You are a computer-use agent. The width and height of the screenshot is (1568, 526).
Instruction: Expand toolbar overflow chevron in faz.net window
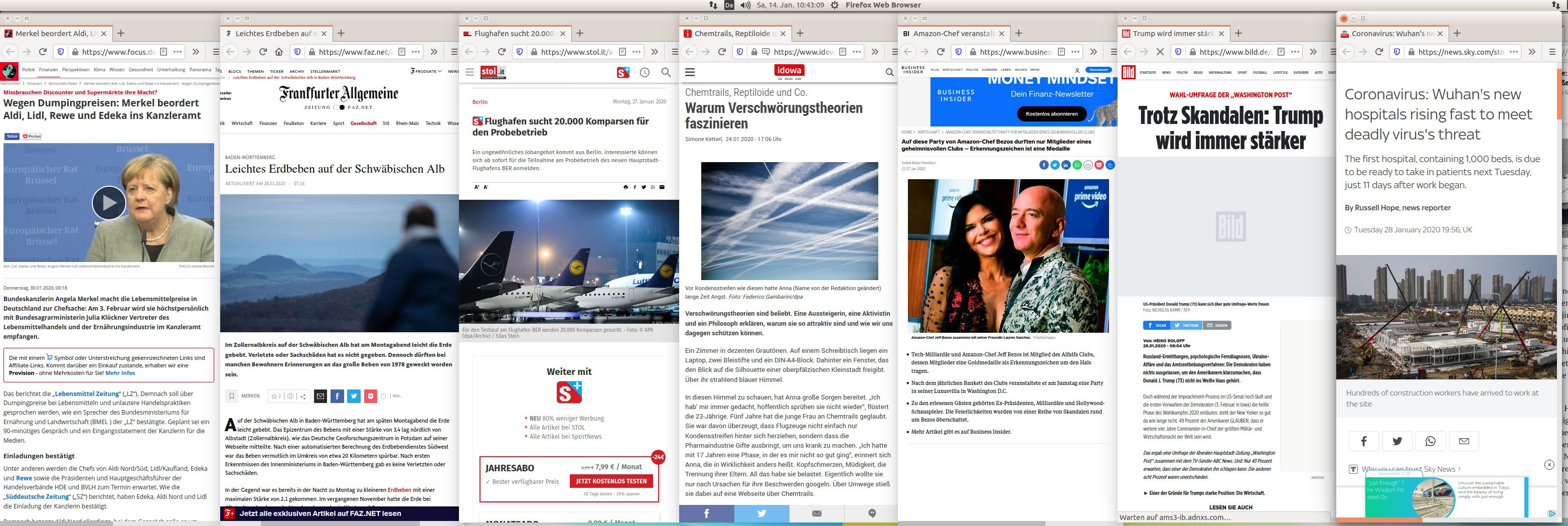pos(434,52)
